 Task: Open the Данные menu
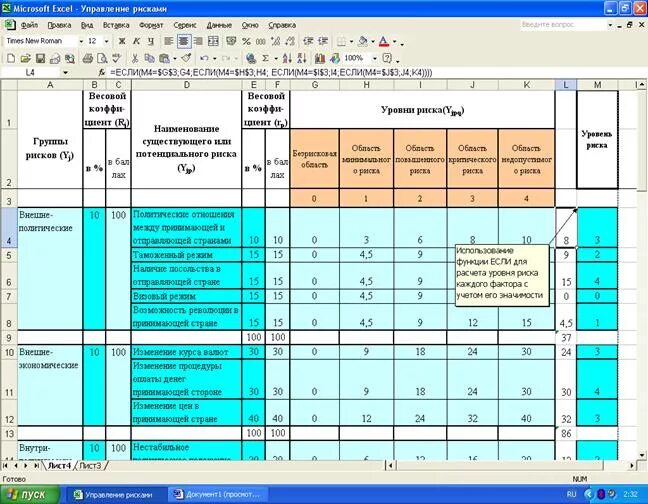pos(219,25)
